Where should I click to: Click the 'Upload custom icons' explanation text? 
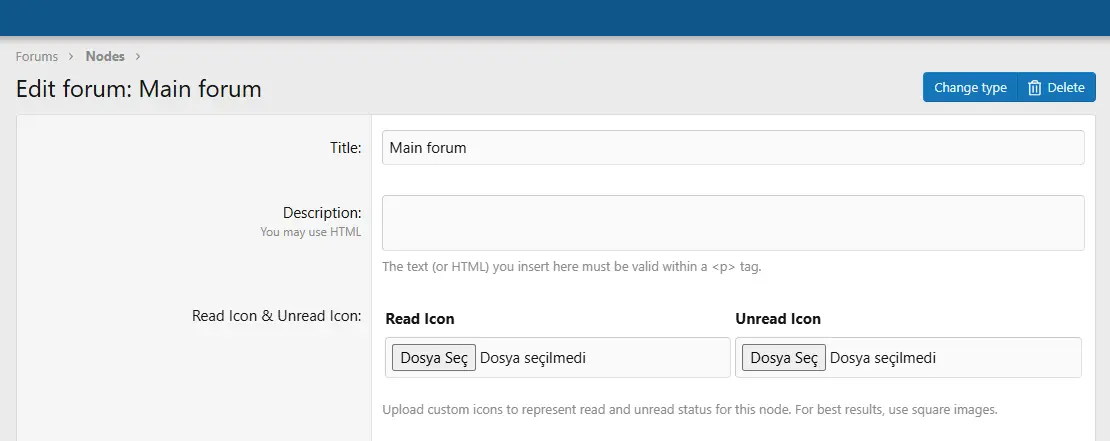click(690, 410)
